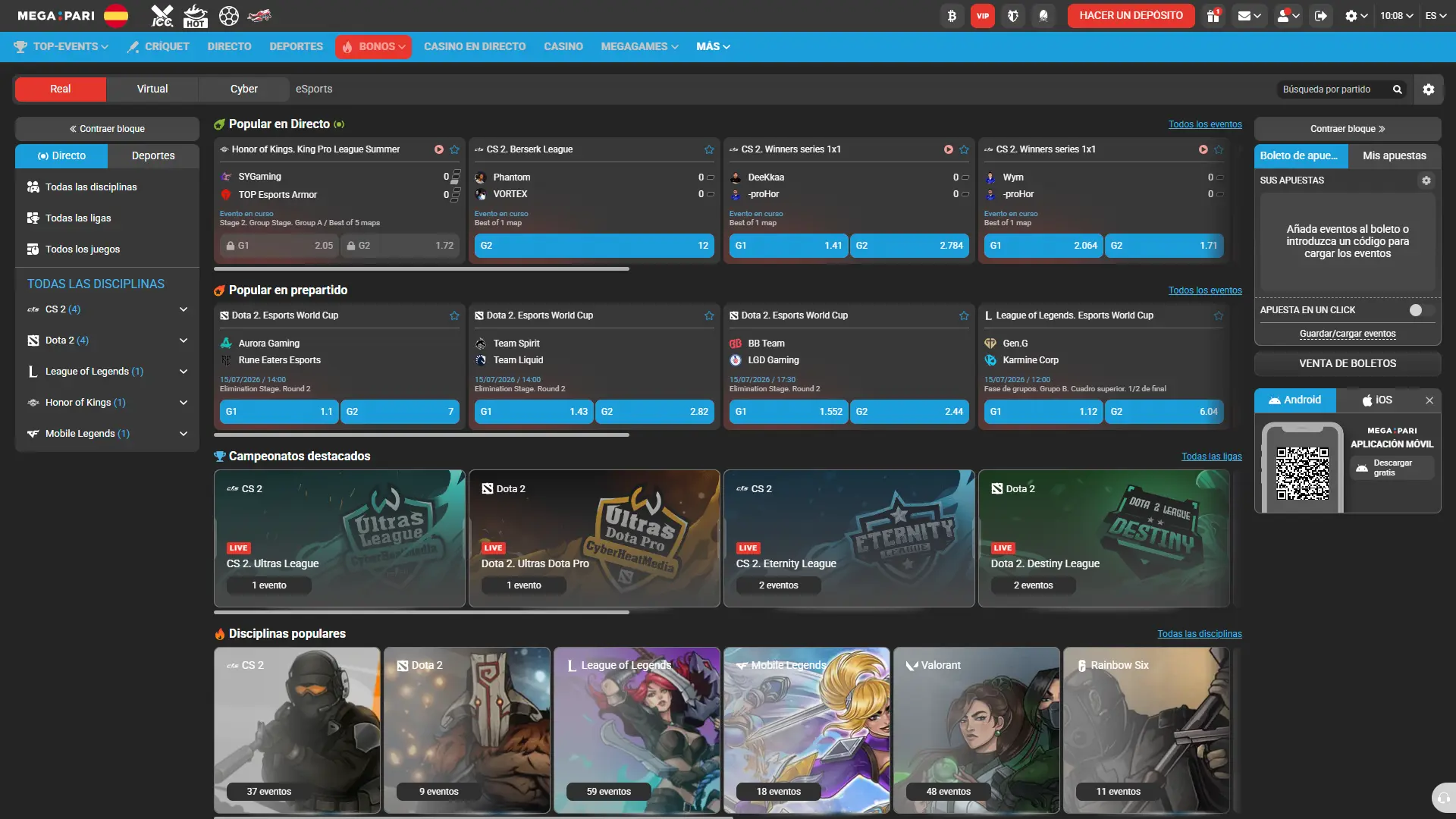The height and width of the screenshot is (819, 1456).
Task: Open the user account dropdown
Action: (1288, 15)
